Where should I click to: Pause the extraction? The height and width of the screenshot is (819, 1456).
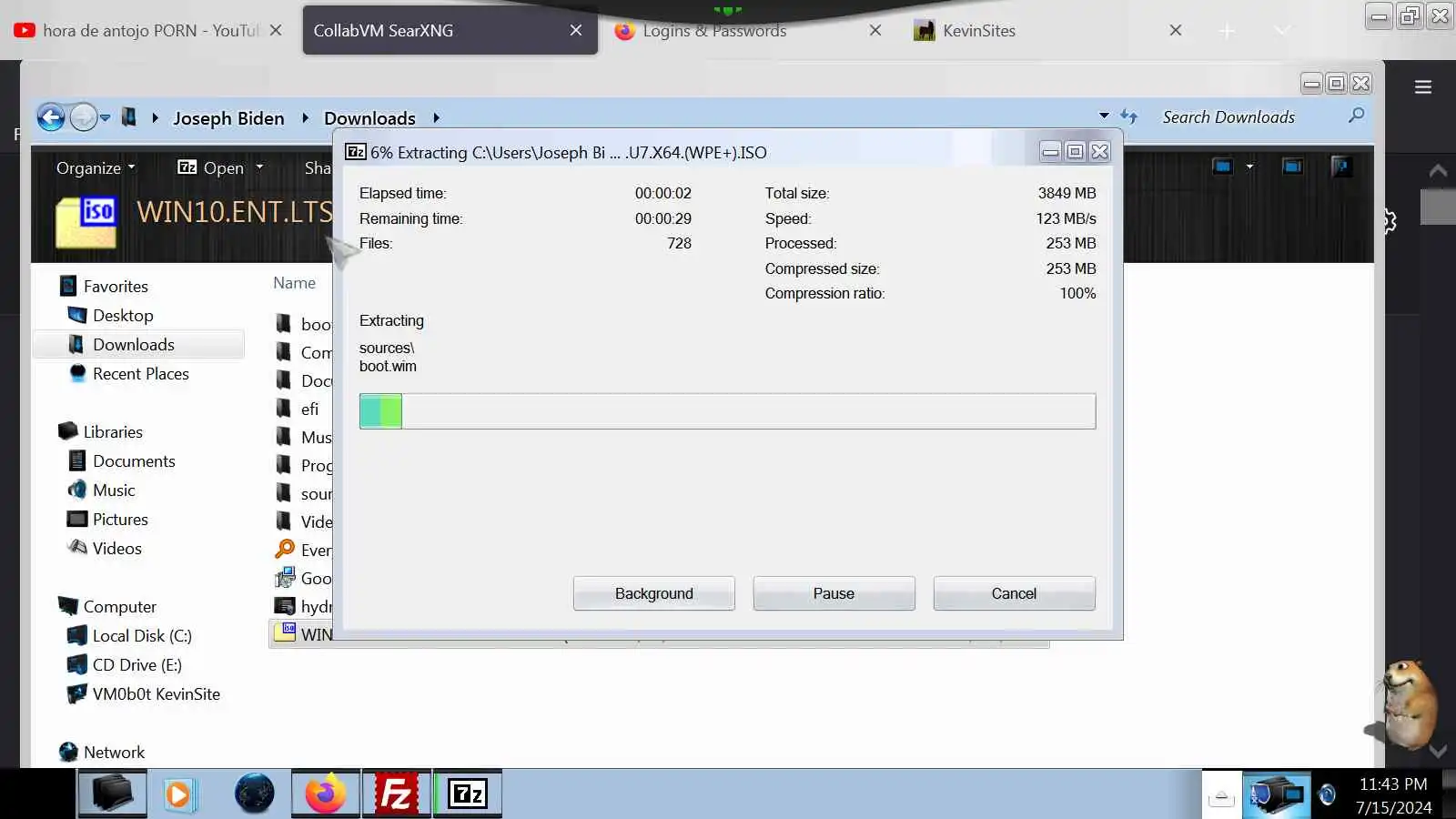834,594
